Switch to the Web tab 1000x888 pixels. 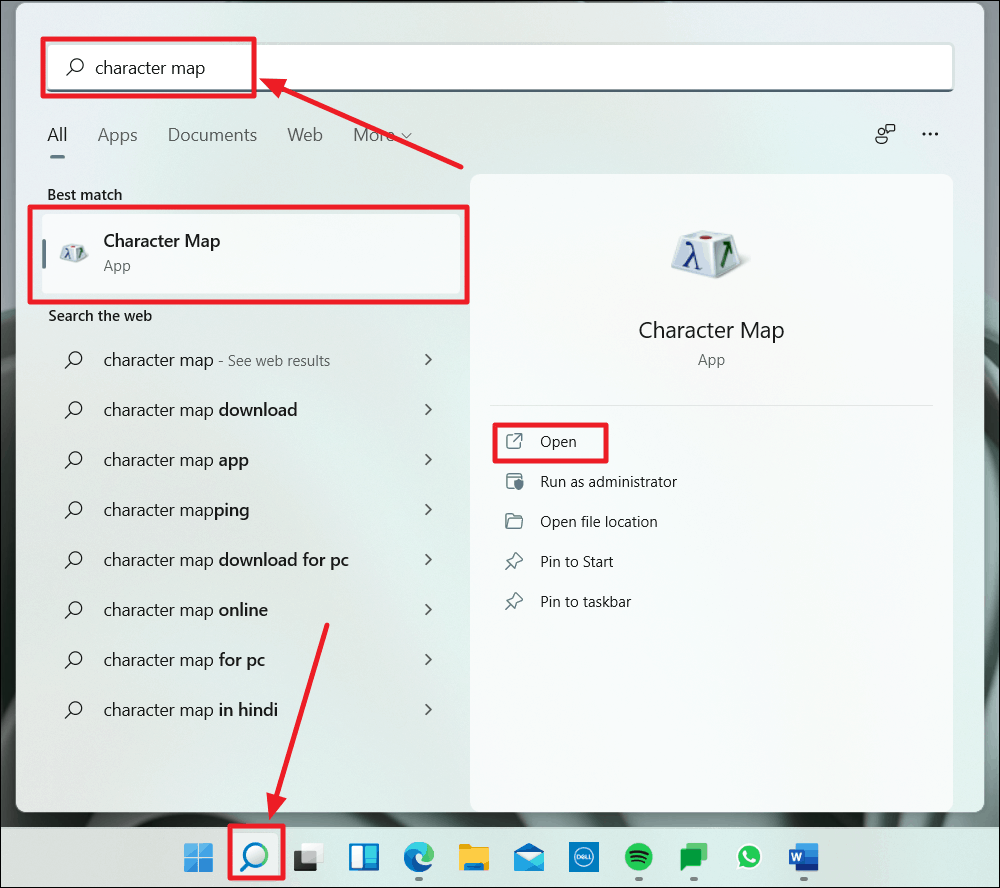click(305, 135)
